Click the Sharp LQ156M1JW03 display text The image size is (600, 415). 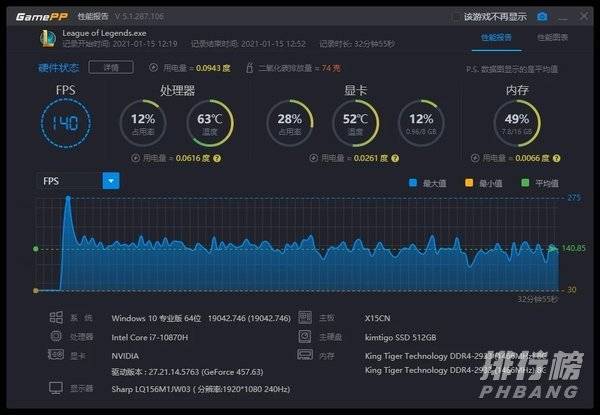[201, 389]
